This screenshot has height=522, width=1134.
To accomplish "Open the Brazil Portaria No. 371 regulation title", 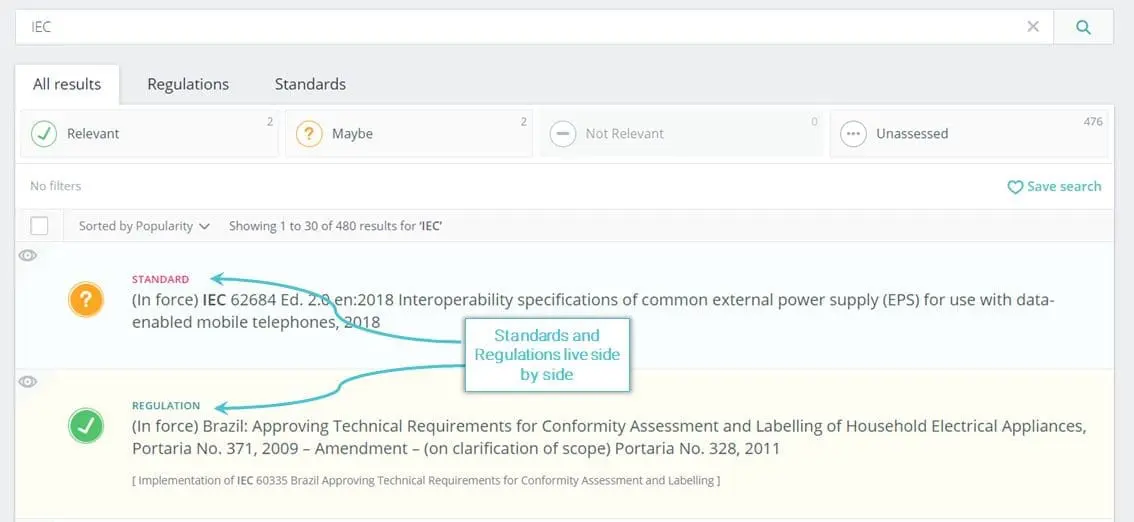I will click(609, 437).
